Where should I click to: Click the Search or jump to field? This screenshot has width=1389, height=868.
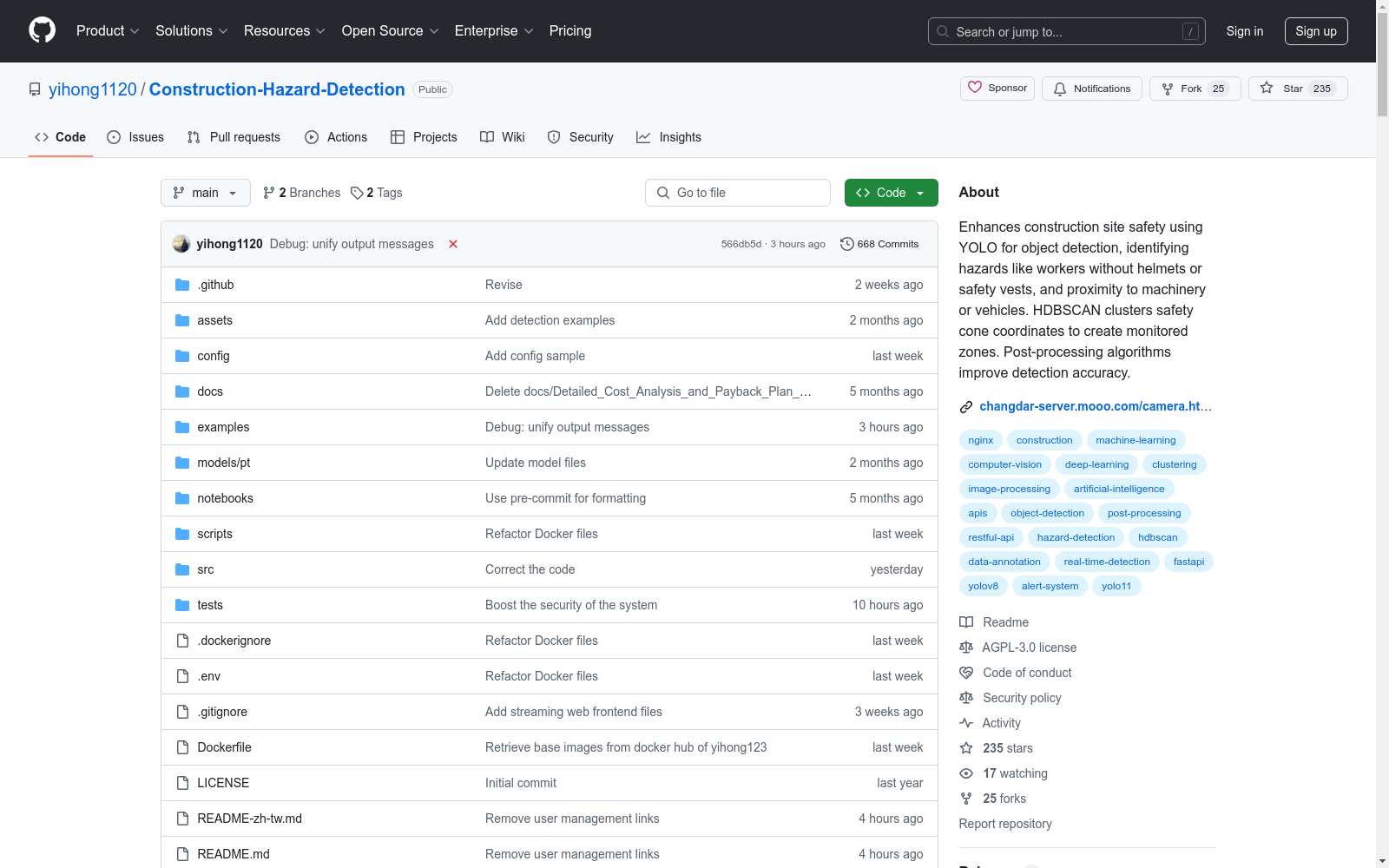click(1067, 31)
